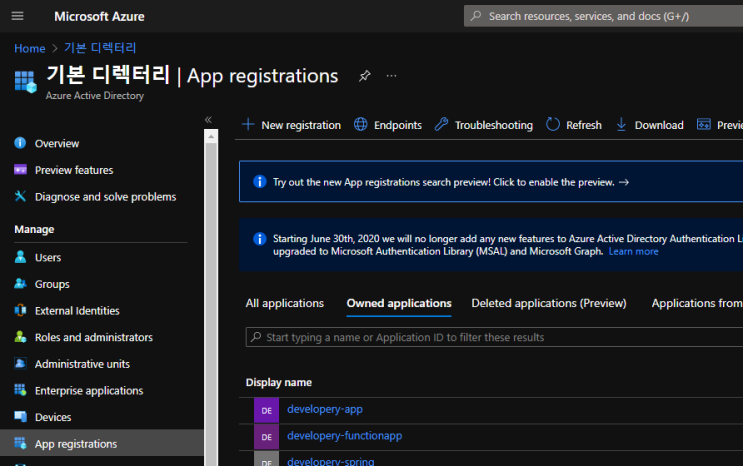Click the App registrations sidebar icon
Viewport: 743px width, 466px height.
tap(20, 443)
